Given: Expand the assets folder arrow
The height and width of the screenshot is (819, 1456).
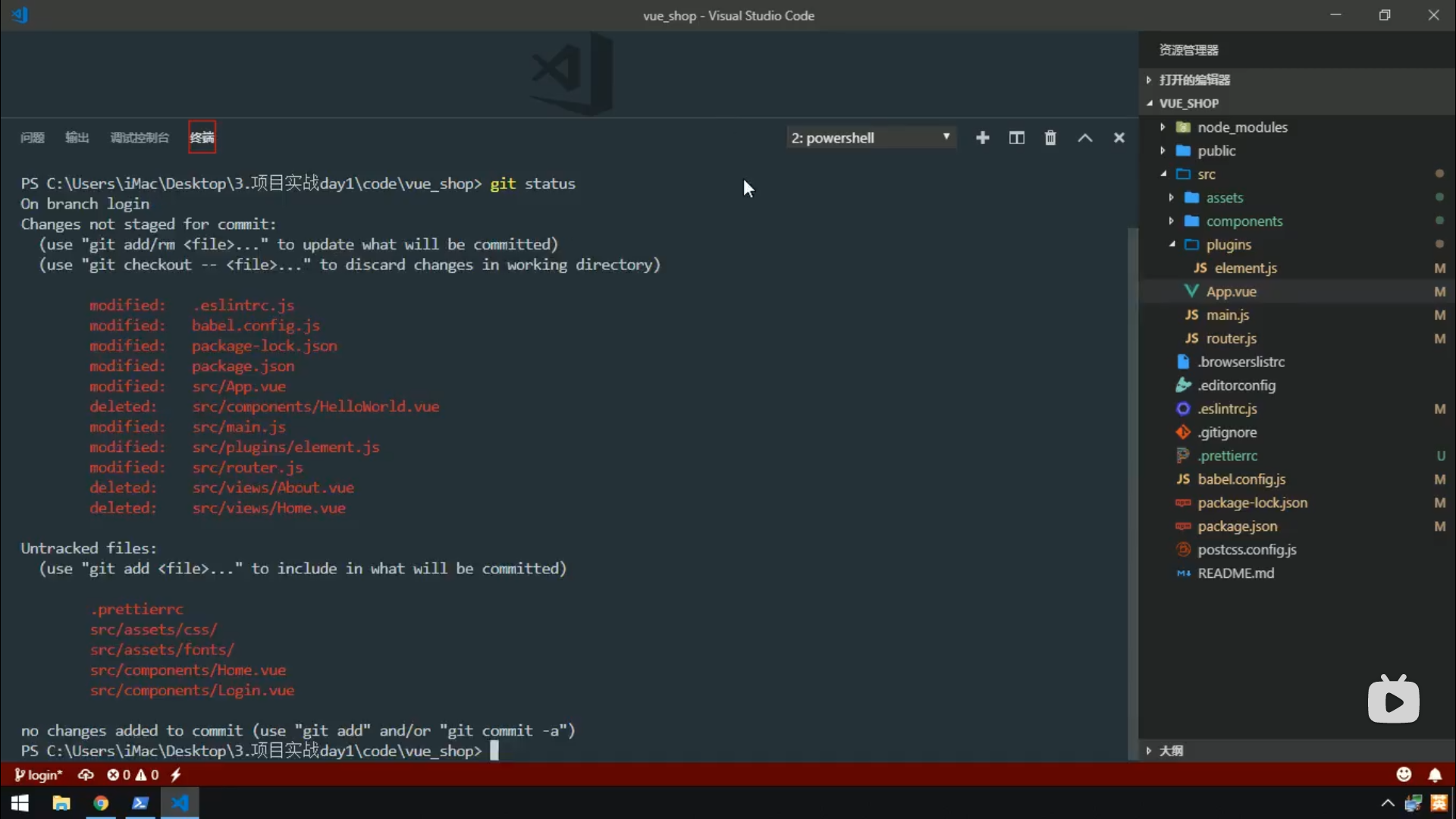Looking at the screenshot, I should [x=1171, y=197].
